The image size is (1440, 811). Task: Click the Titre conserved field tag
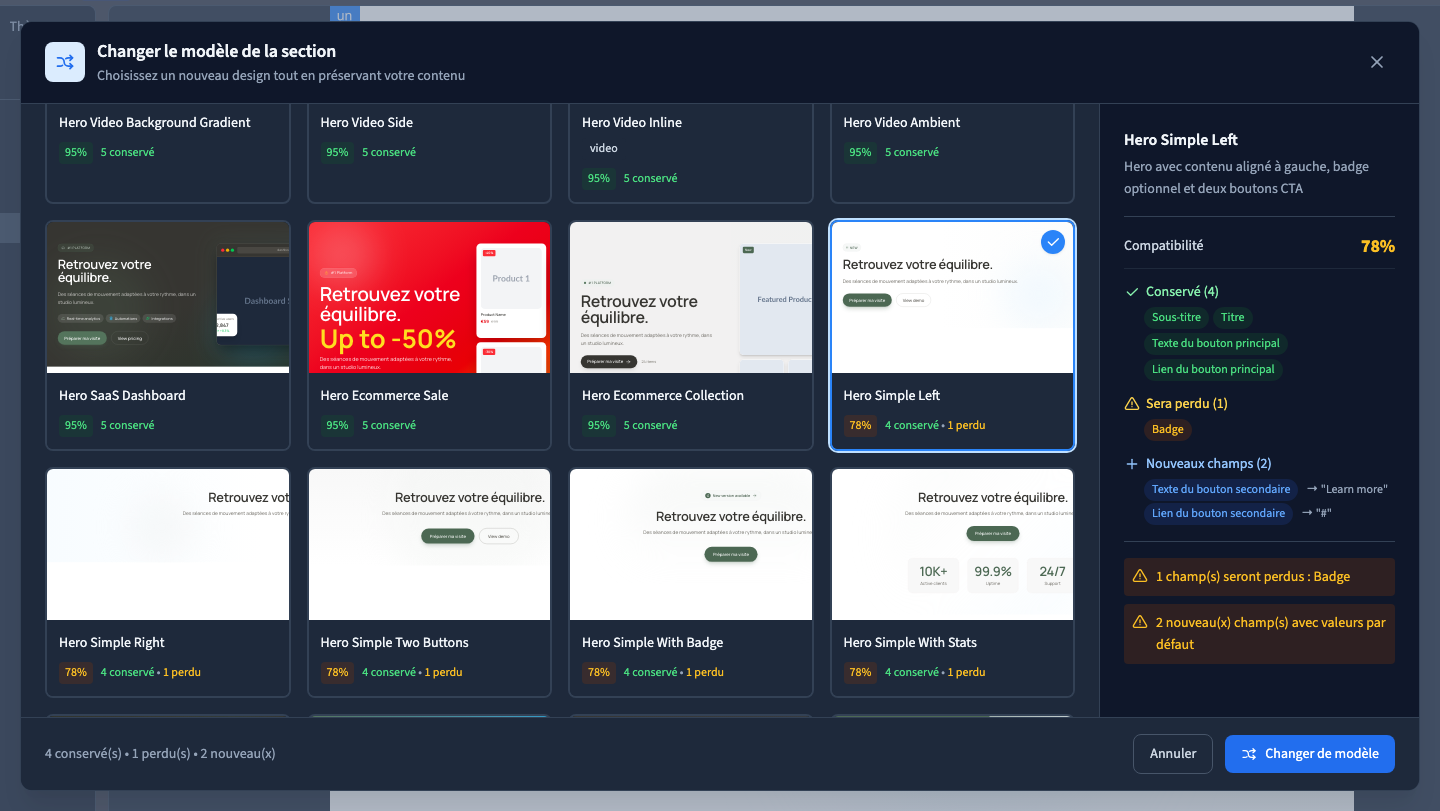click(x=1233, y=318)
